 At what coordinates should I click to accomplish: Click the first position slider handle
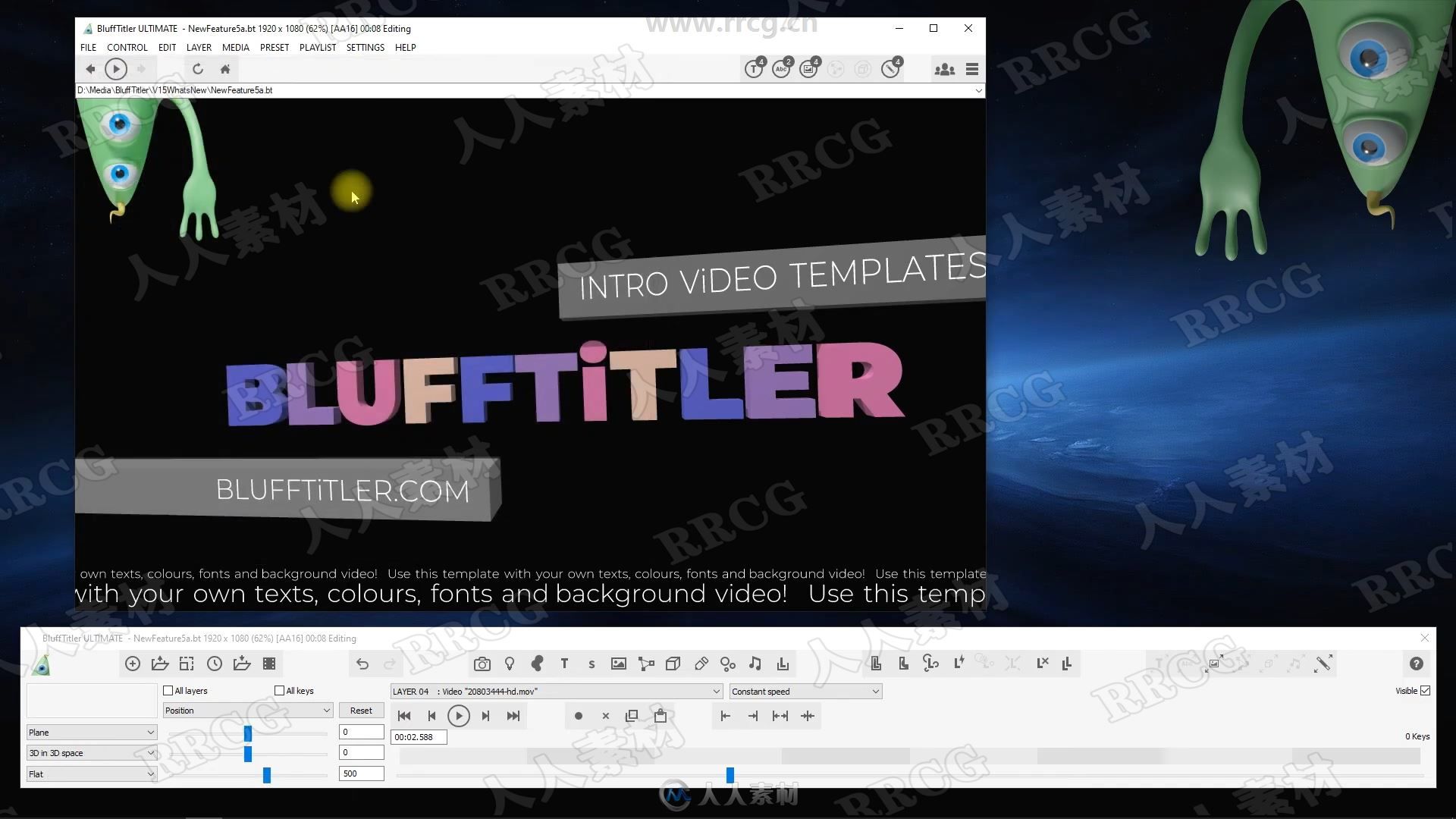[x=248, y=733]
